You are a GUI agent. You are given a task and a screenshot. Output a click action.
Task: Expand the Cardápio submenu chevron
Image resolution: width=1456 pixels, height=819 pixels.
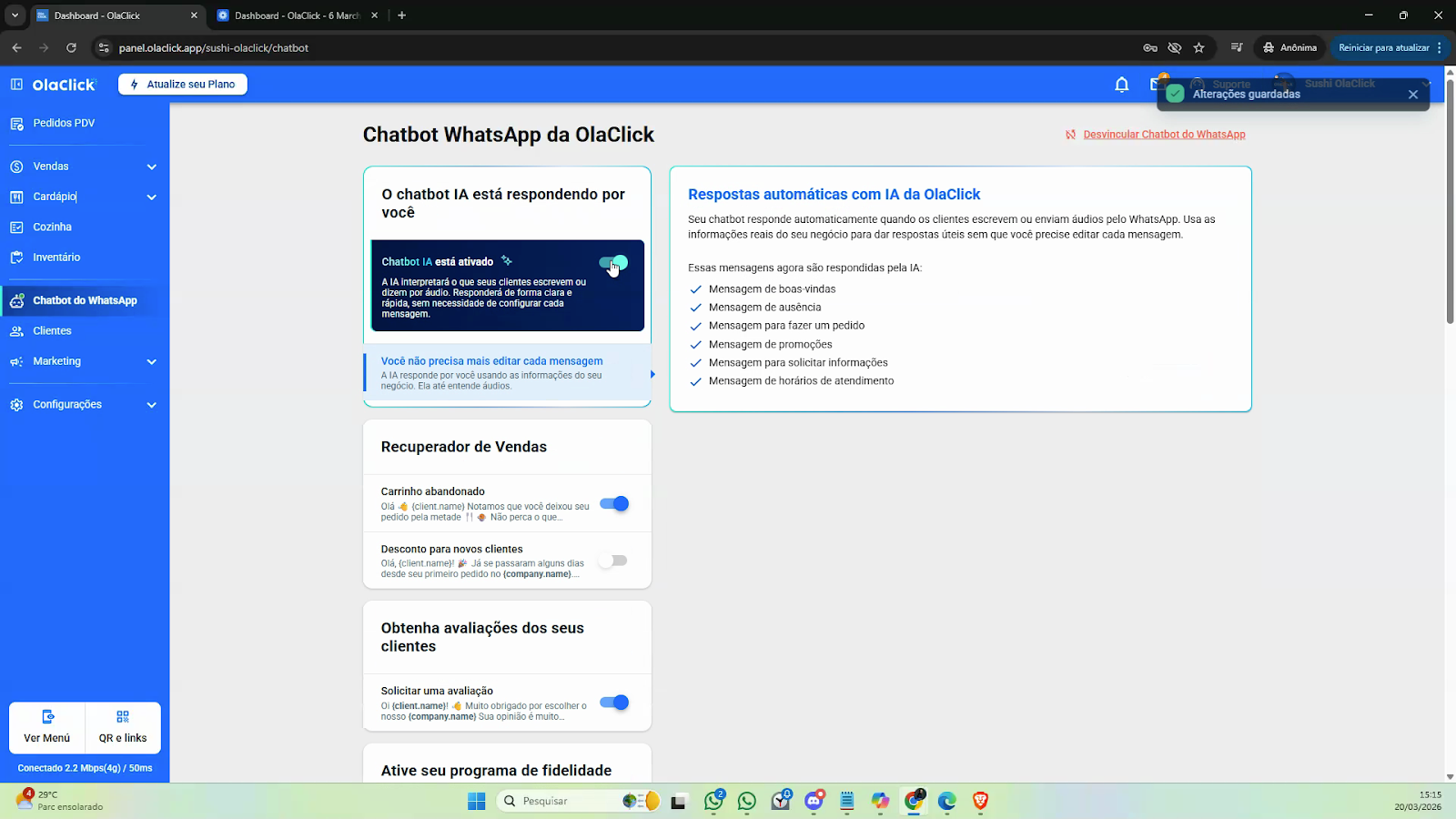[151, 197]
